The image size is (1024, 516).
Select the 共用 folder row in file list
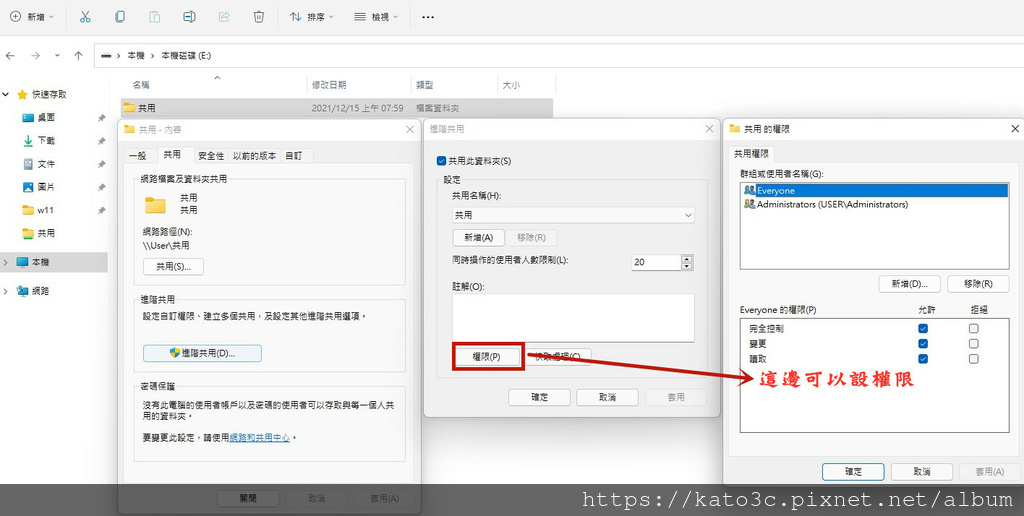point(337,108)
